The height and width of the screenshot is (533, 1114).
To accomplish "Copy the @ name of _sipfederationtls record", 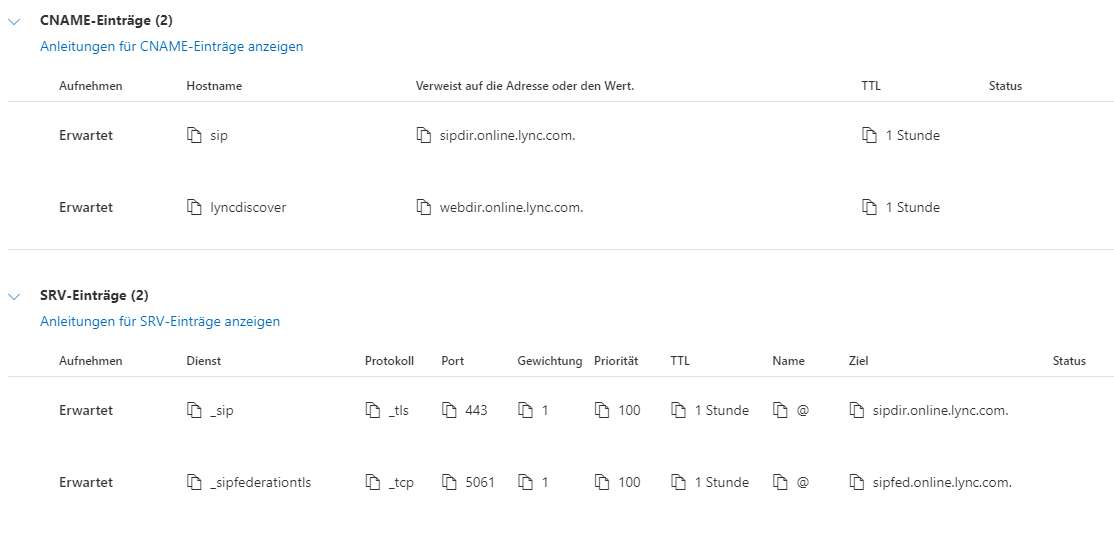I will coord(781,483).
